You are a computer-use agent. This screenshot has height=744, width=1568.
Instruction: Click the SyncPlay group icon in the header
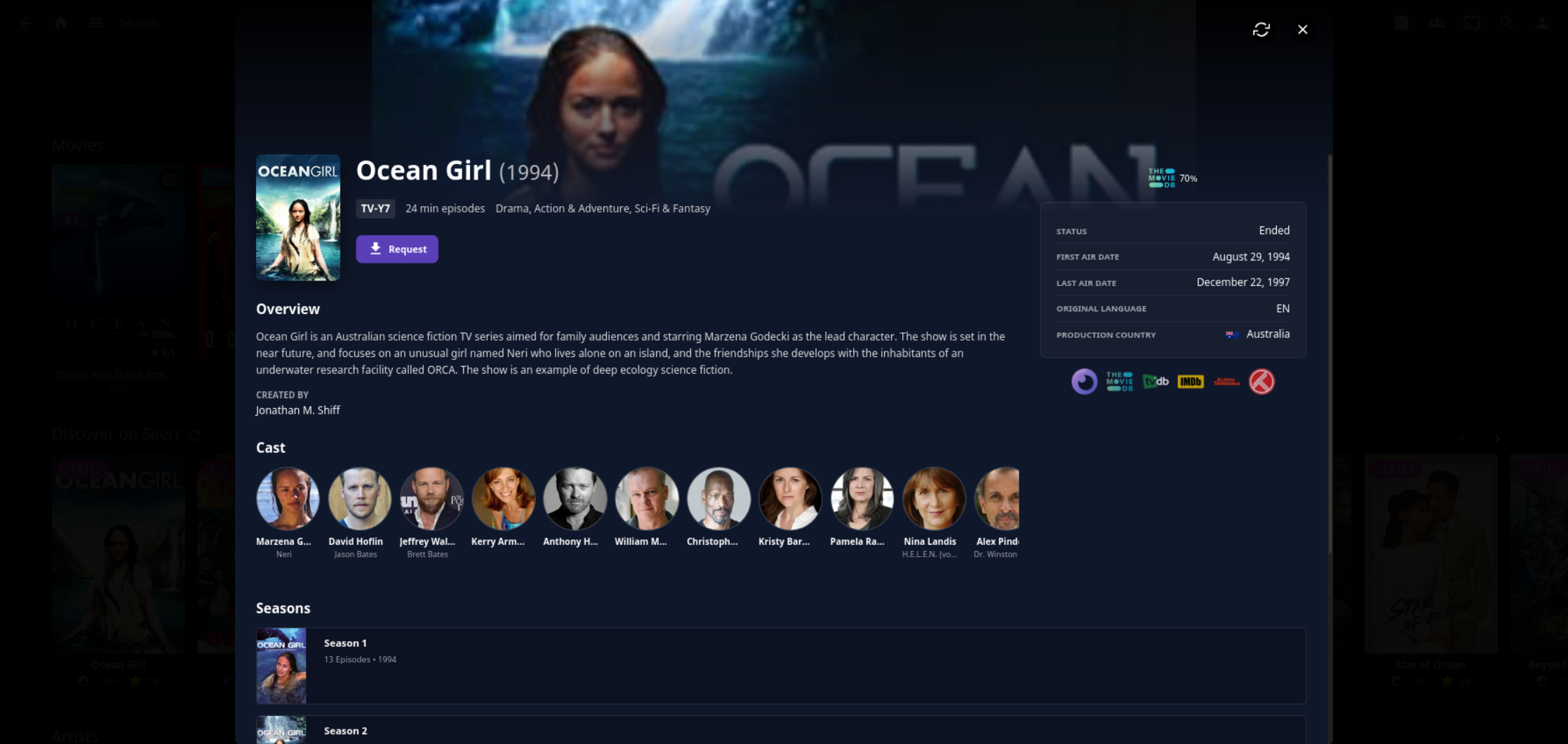(1437, 22)
